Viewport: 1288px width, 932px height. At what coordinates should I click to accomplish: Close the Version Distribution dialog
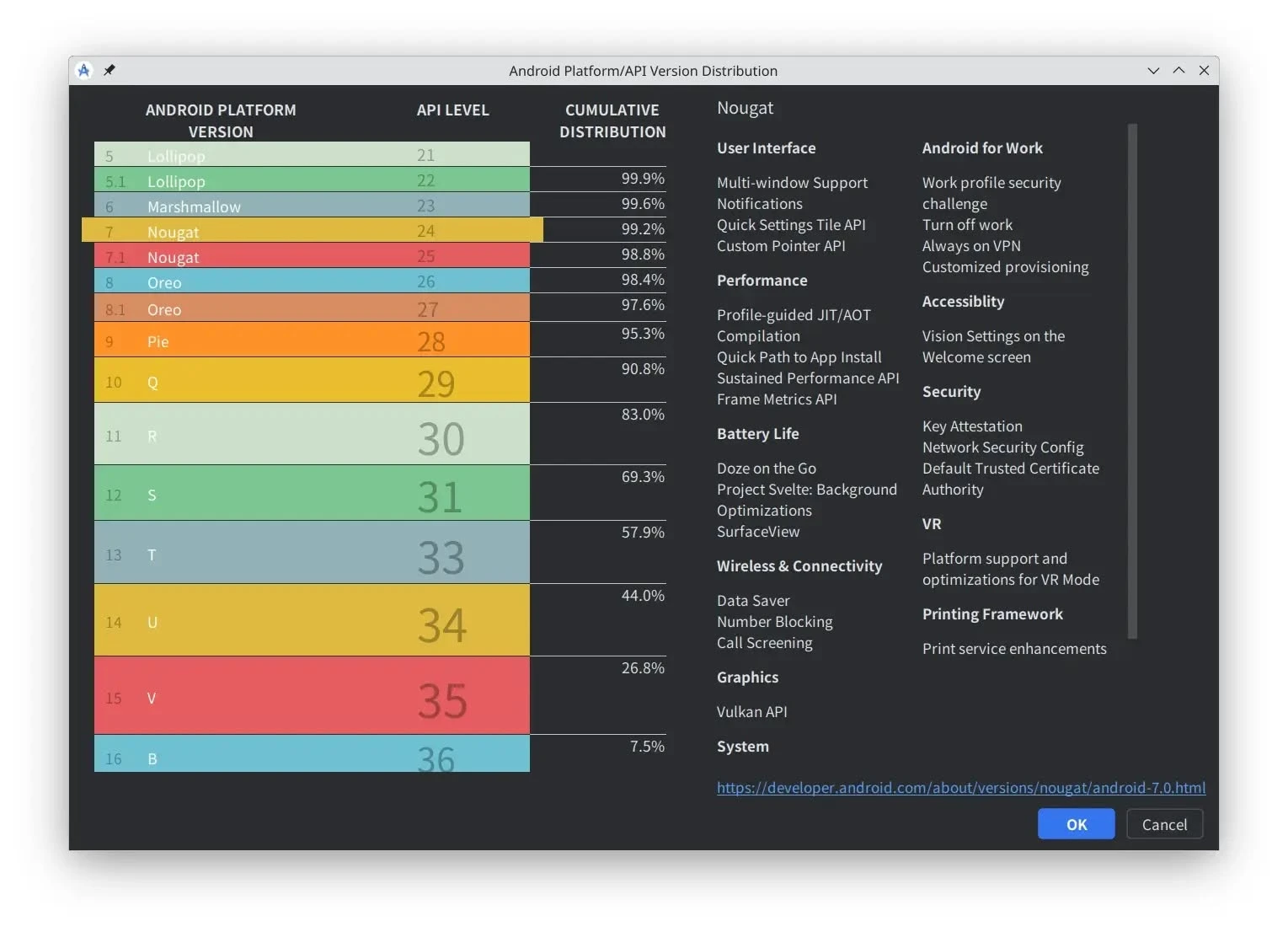(1204, 71)
